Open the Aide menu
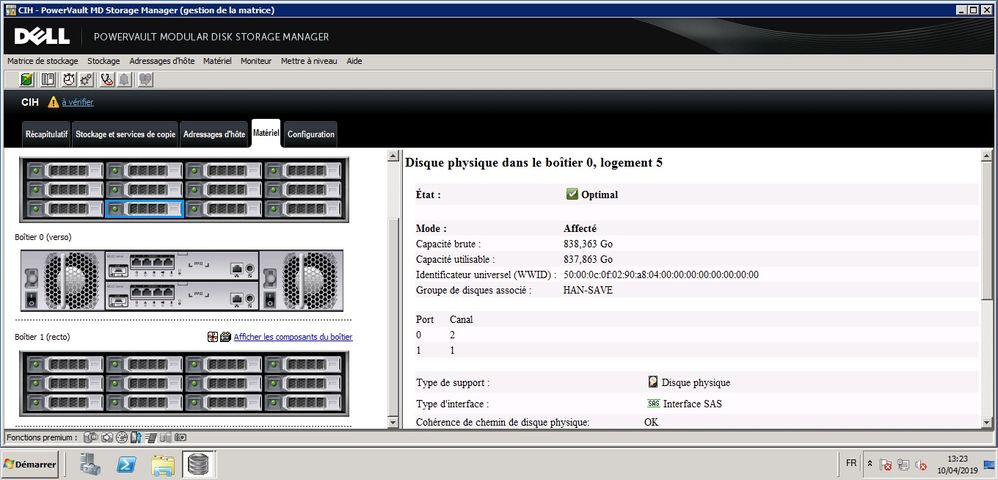998x480 pixels. click(x=355, y=61)
